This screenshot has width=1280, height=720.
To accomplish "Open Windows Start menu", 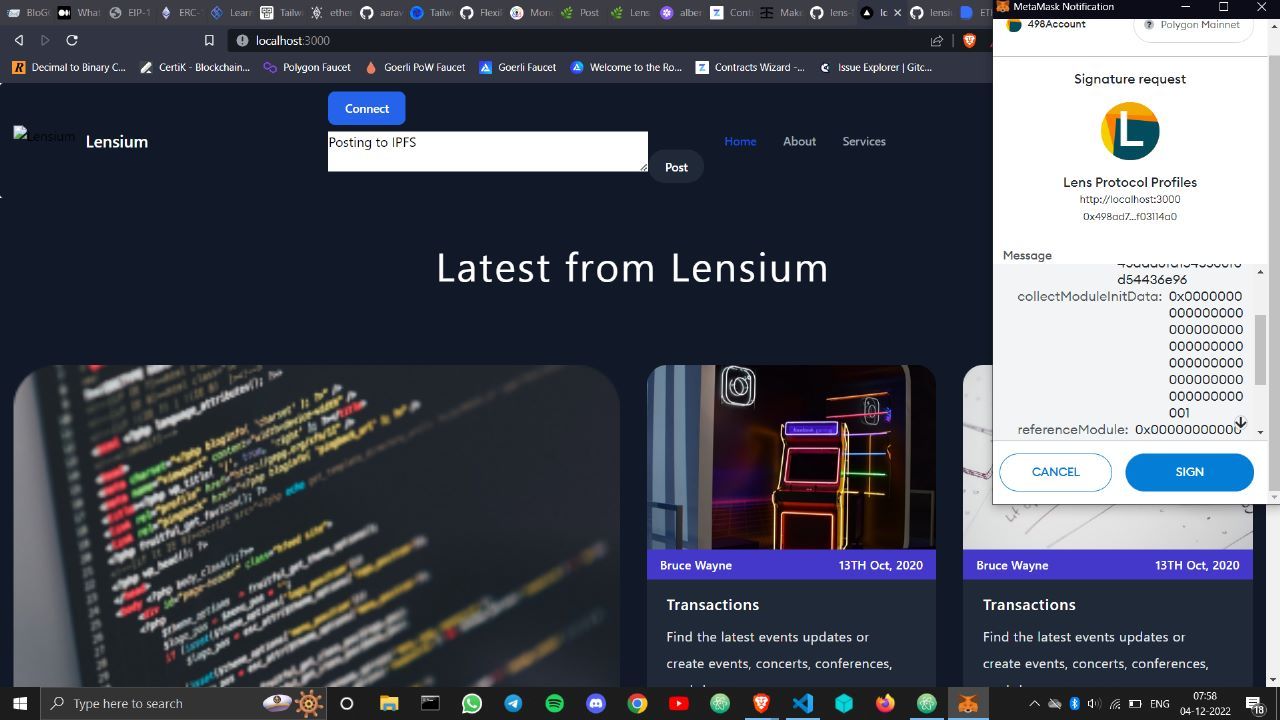I will (x=20, y=703).
